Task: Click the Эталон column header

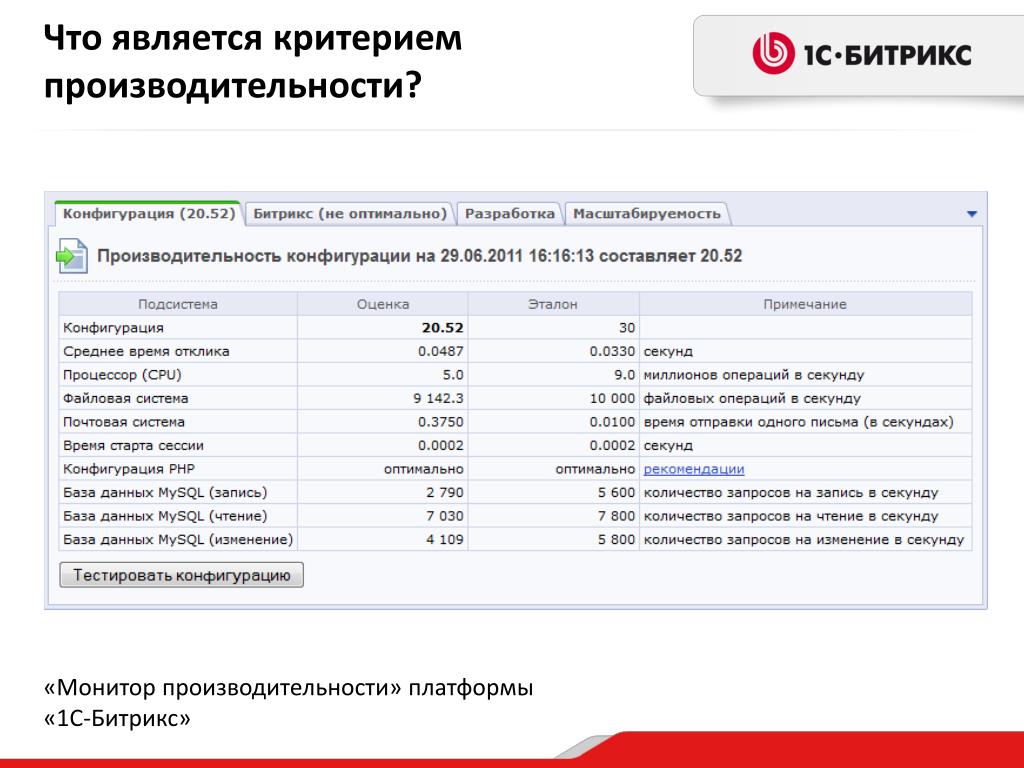Action: [553, 304]
